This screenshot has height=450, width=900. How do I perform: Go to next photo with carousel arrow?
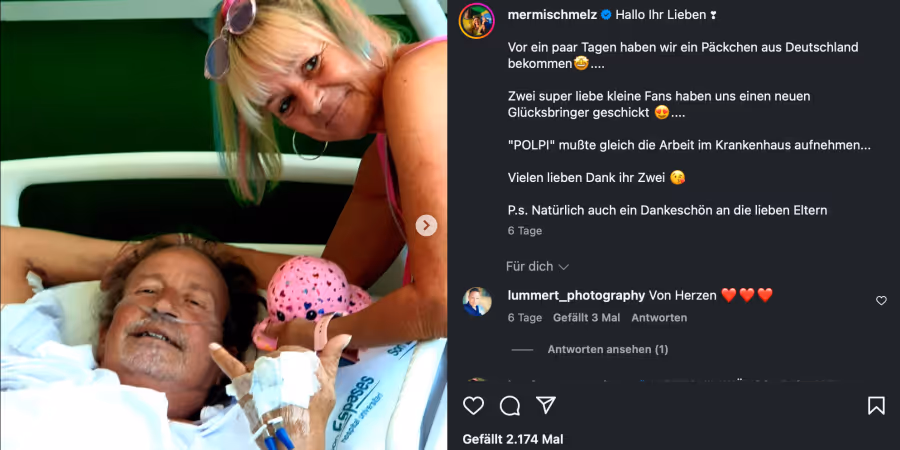click(426, 226)
